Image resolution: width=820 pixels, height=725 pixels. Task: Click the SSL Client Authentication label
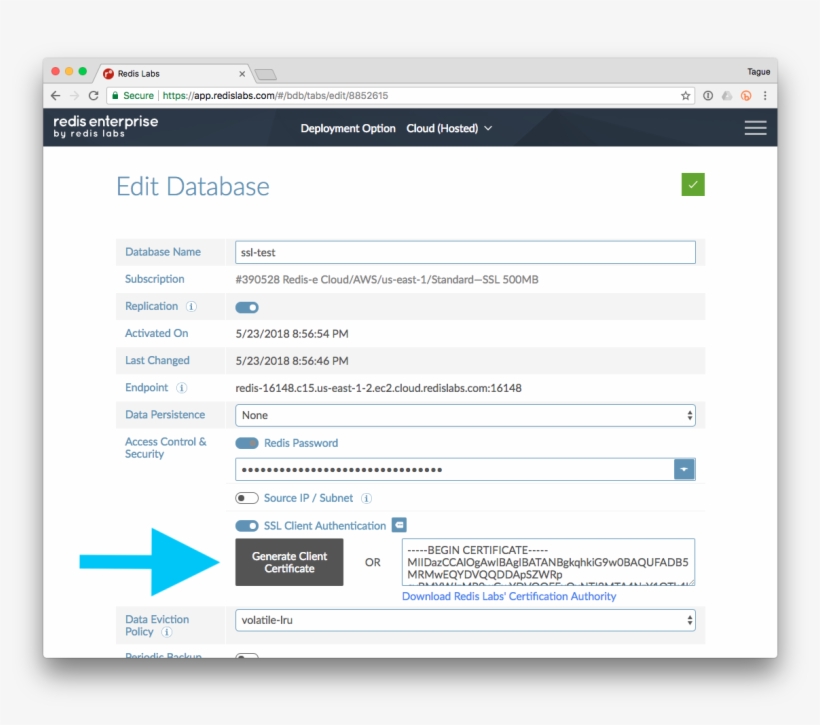pyautogui.click(x=325, y=526)
